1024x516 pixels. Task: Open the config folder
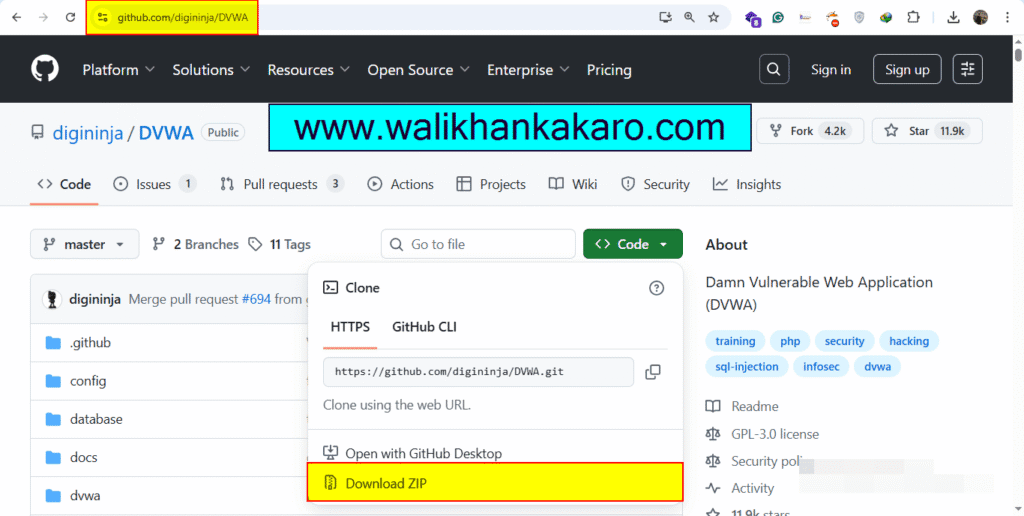pyautogui.click(x=88, y=381)
